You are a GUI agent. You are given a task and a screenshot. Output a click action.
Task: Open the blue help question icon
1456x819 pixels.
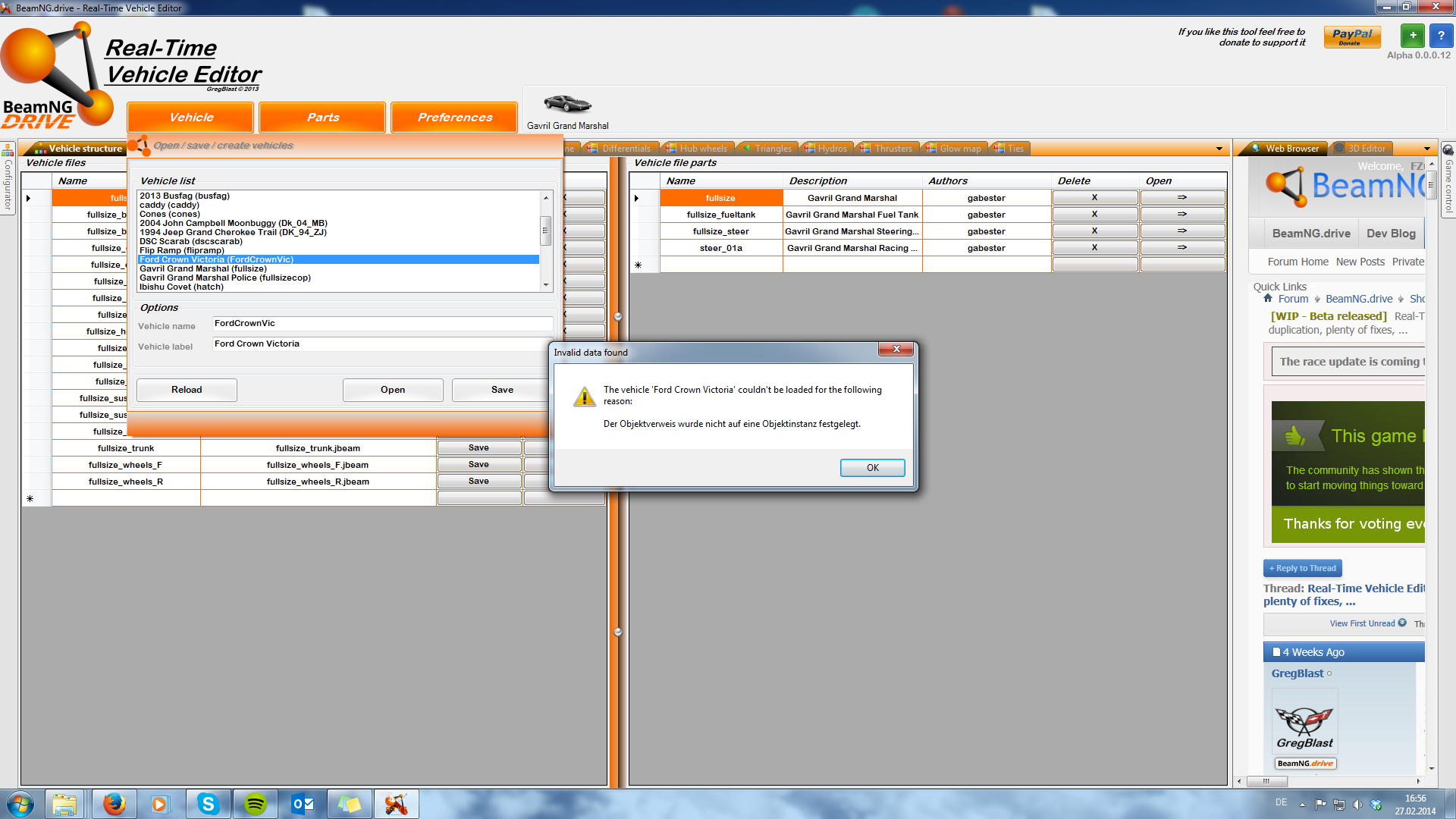click(x=1441, y=36)
